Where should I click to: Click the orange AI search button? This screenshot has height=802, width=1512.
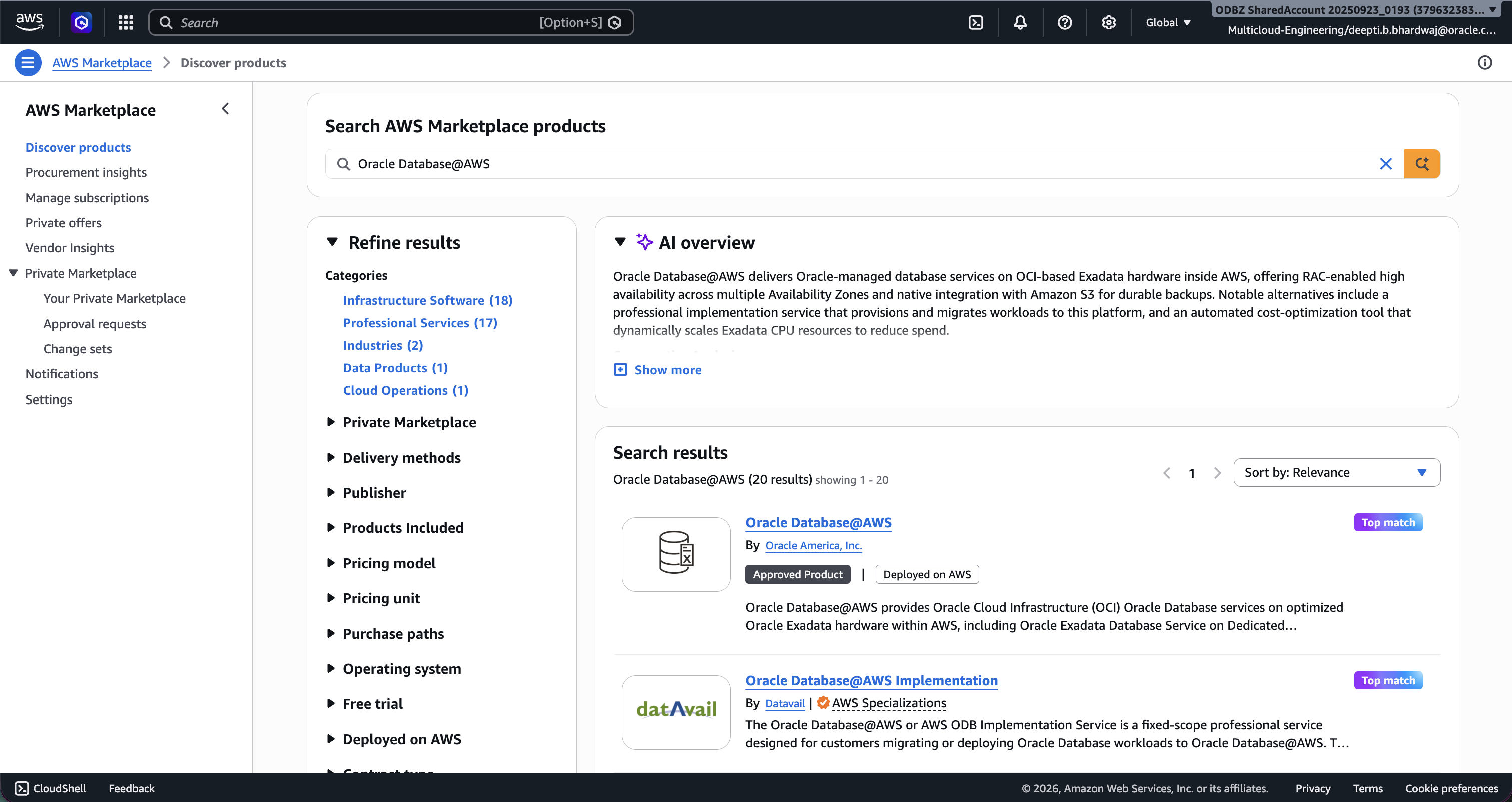(1421, 164)
